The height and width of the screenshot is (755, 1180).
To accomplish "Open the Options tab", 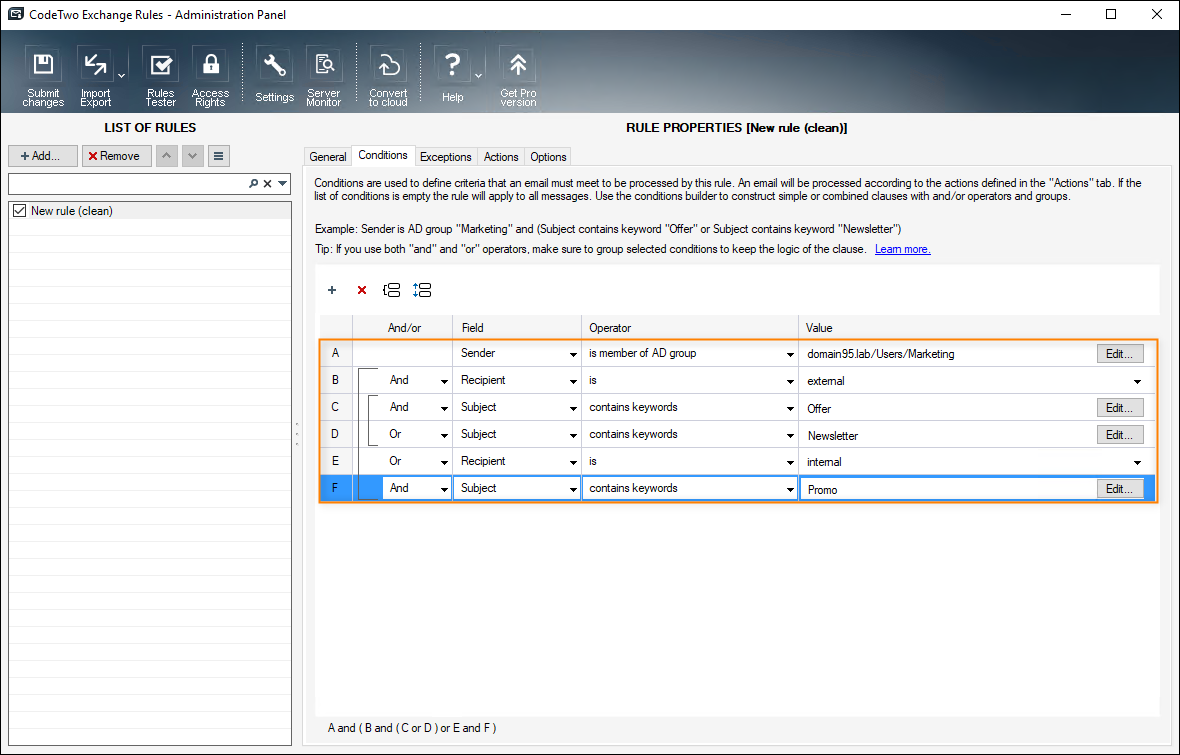I will pyautogui.click(x=548, y=157).
